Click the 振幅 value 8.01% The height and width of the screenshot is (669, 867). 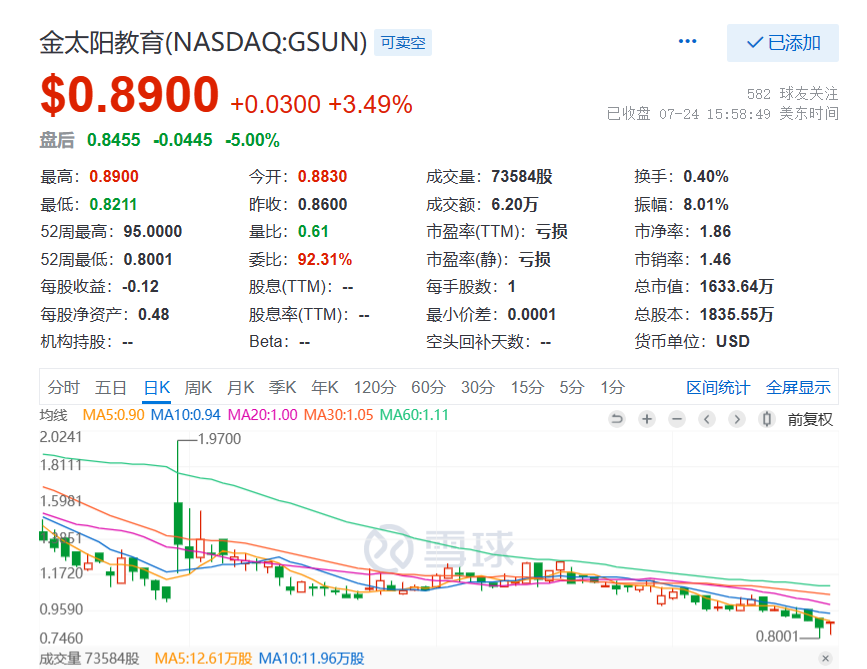(706, 204)
